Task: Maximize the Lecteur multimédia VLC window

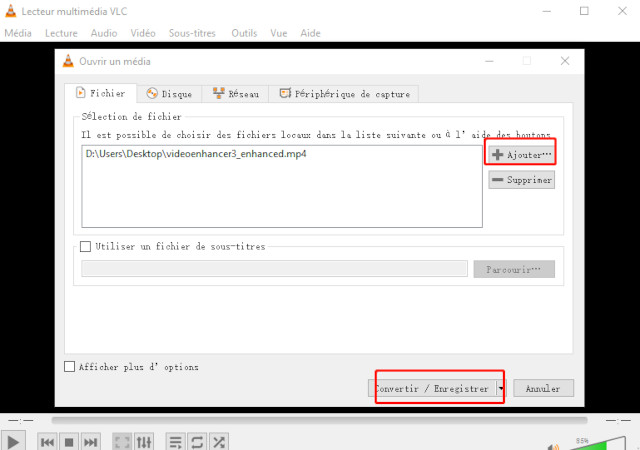Action: pos(584,11)
